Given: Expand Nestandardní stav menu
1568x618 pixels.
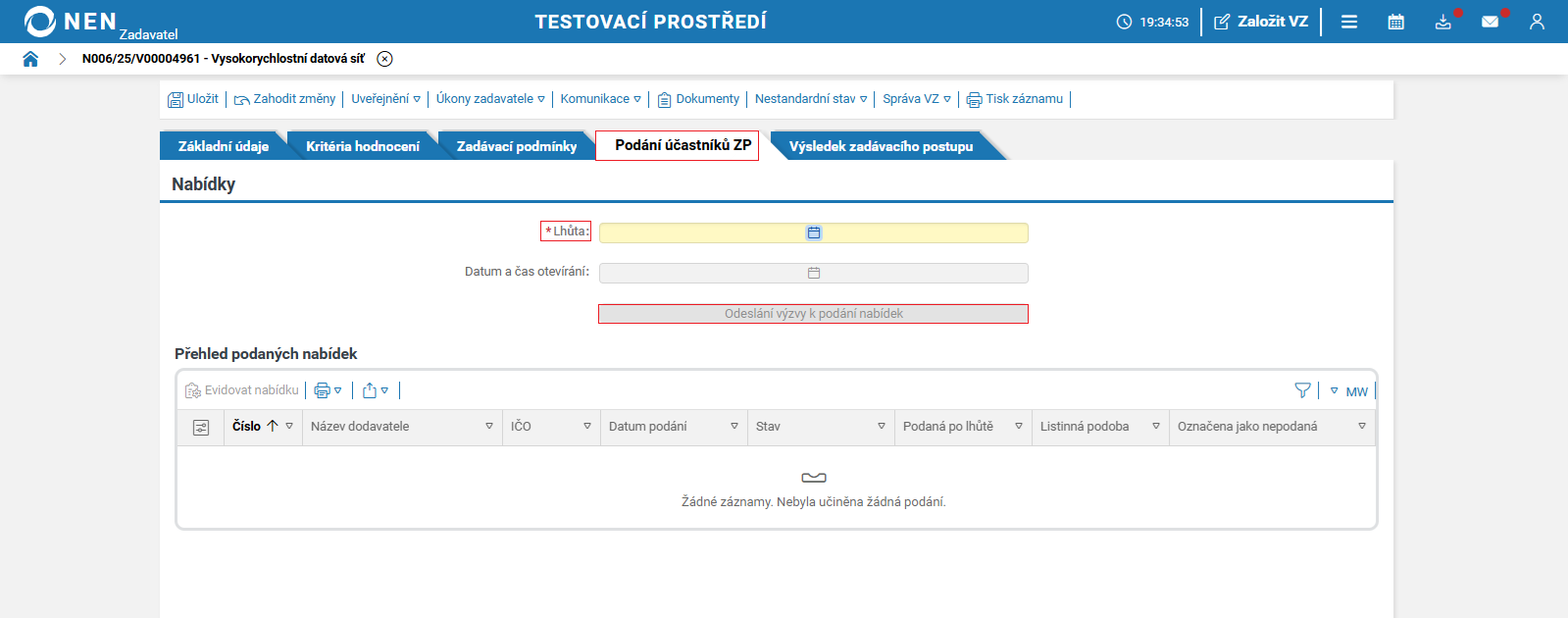Looking at the screenshot, I should [x=811, y=99].
